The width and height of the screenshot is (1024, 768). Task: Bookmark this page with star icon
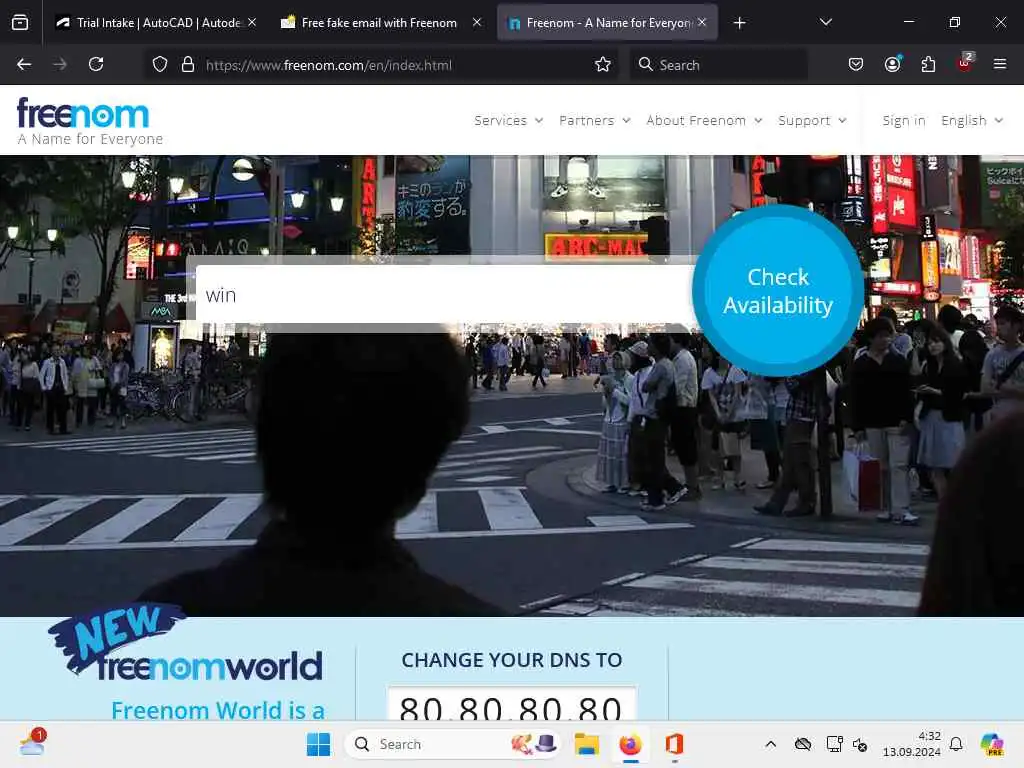(x=603, y=65)
